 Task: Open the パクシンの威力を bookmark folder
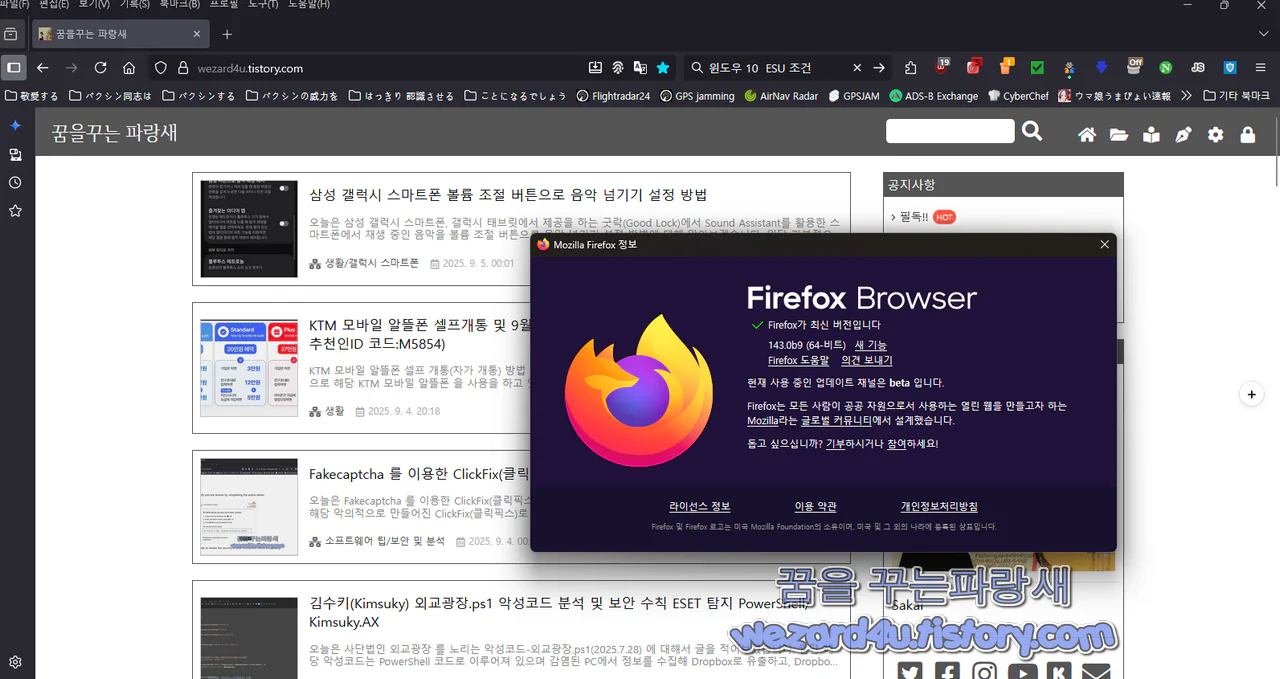pyautogui.click(x=292, y=96)
